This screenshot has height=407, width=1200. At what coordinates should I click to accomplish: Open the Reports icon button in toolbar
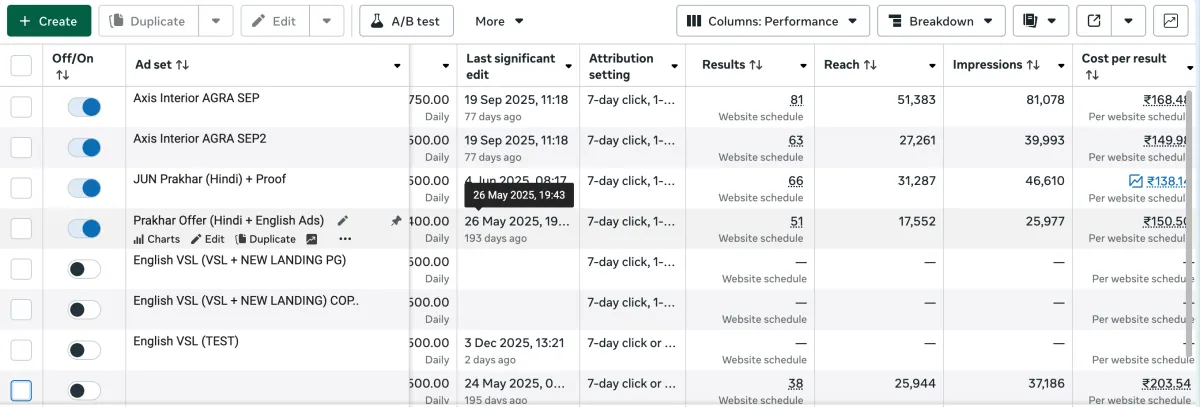click(x=1040, y=21)
